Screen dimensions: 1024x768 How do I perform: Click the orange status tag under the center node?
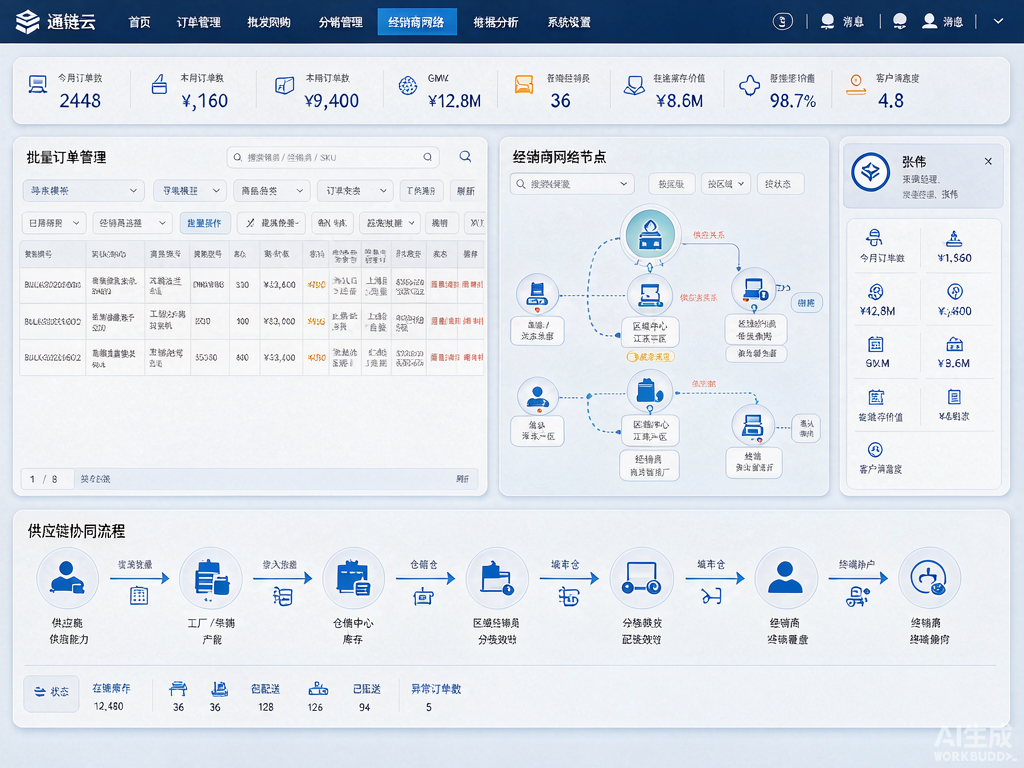point(650,357)
